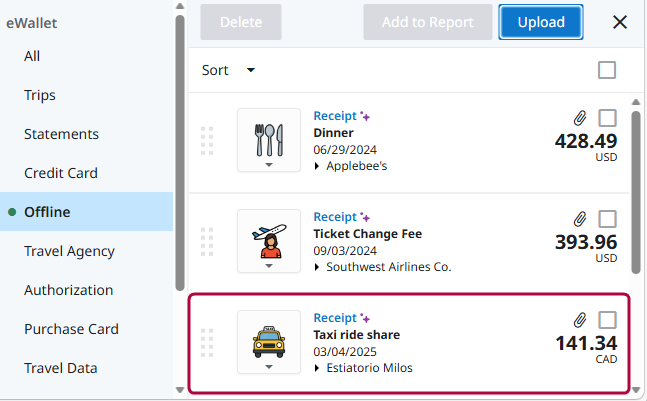Click the receipts list scroll up arrow
Screen dimensions: 647x401
click(x=636, y=102)
